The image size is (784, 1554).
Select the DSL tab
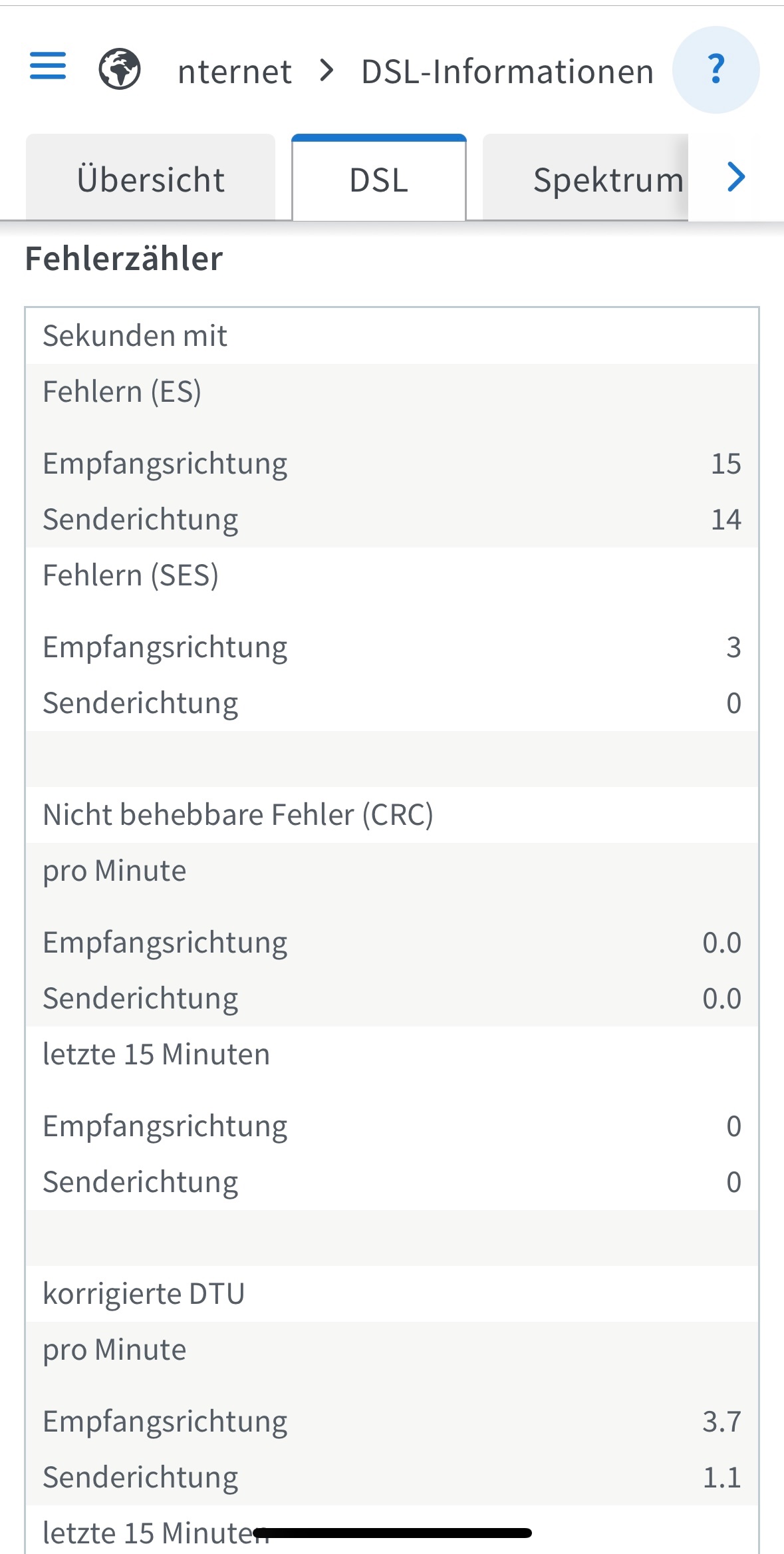[x=378, y=180]
